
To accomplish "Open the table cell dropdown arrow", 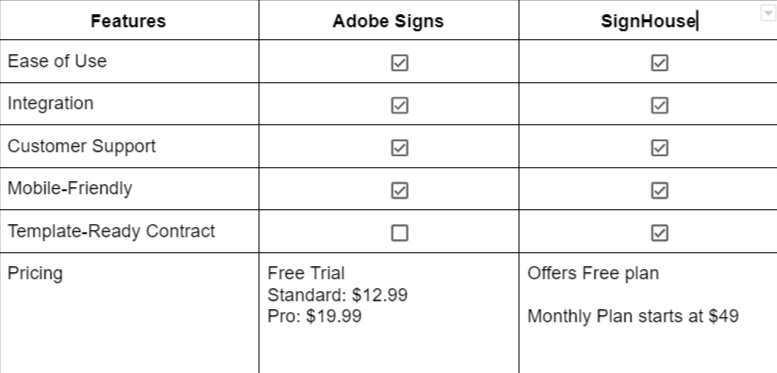I will click(767, 13).
